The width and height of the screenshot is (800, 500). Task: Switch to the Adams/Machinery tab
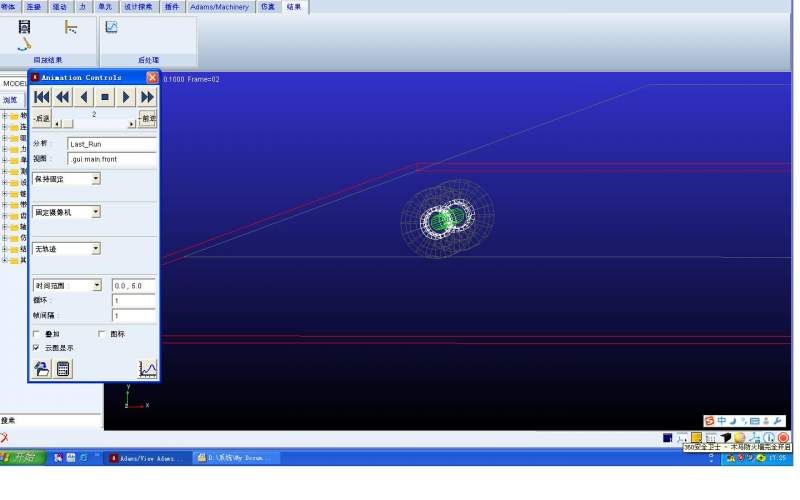tap(219, 7)
